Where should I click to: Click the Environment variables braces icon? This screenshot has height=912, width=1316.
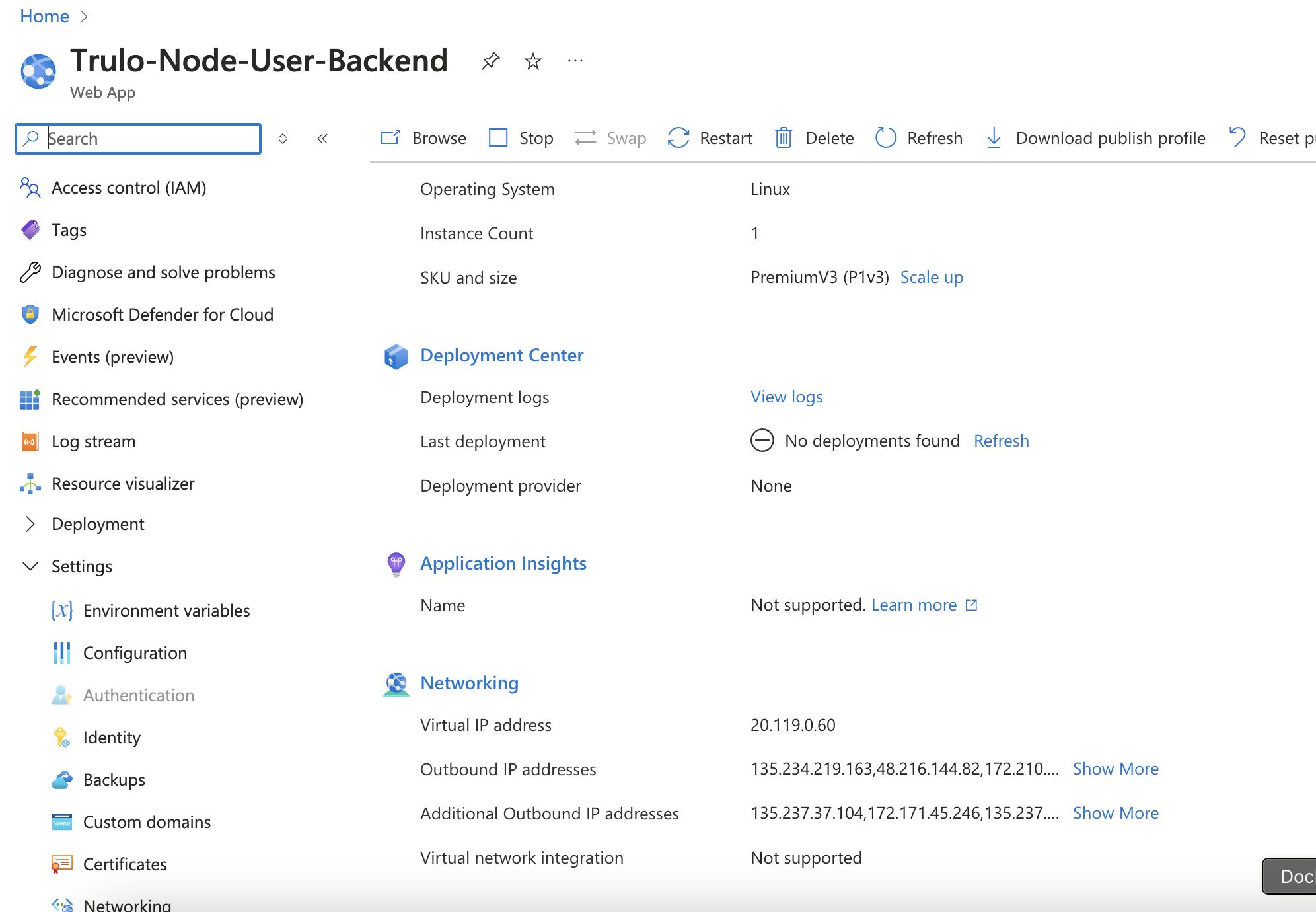[61, 611]
